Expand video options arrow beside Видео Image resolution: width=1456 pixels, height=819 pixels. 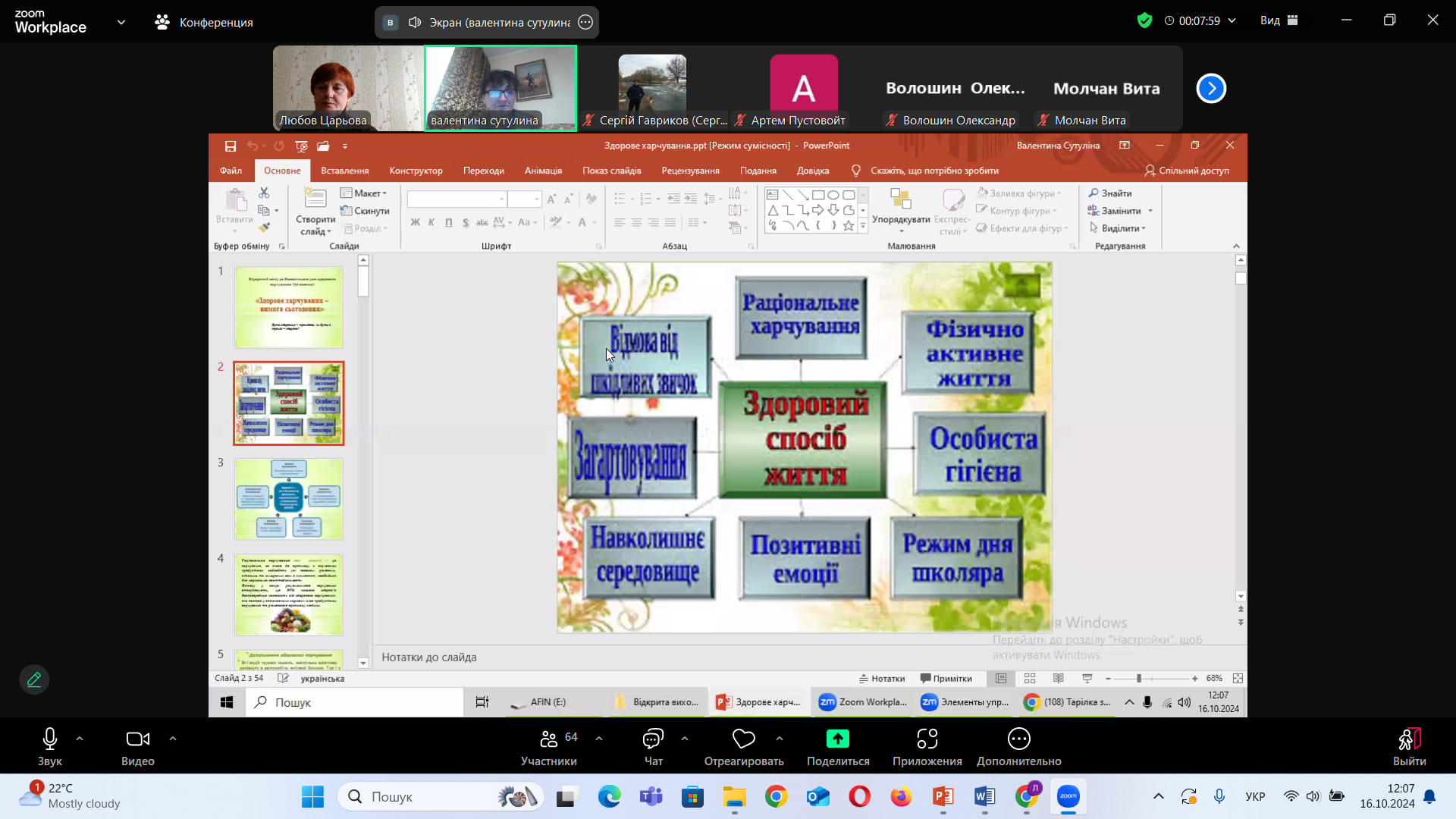click(173, 738)
